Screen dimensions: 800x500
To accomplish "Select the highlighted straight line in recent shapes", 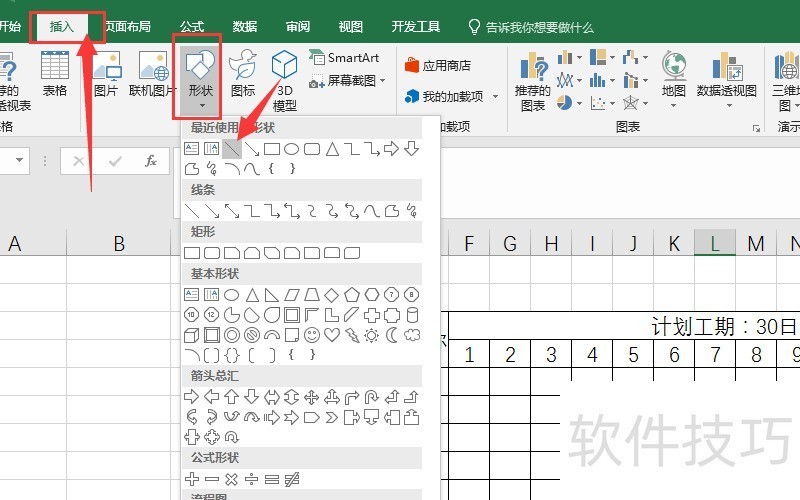I will point(232,149).
